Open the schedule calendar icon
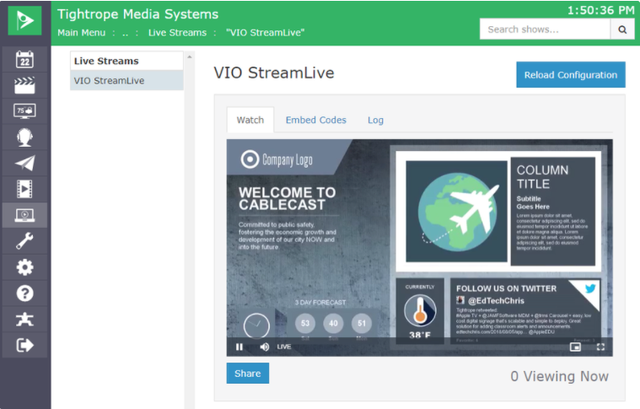The image size is (640, 409). pos(24,60)
